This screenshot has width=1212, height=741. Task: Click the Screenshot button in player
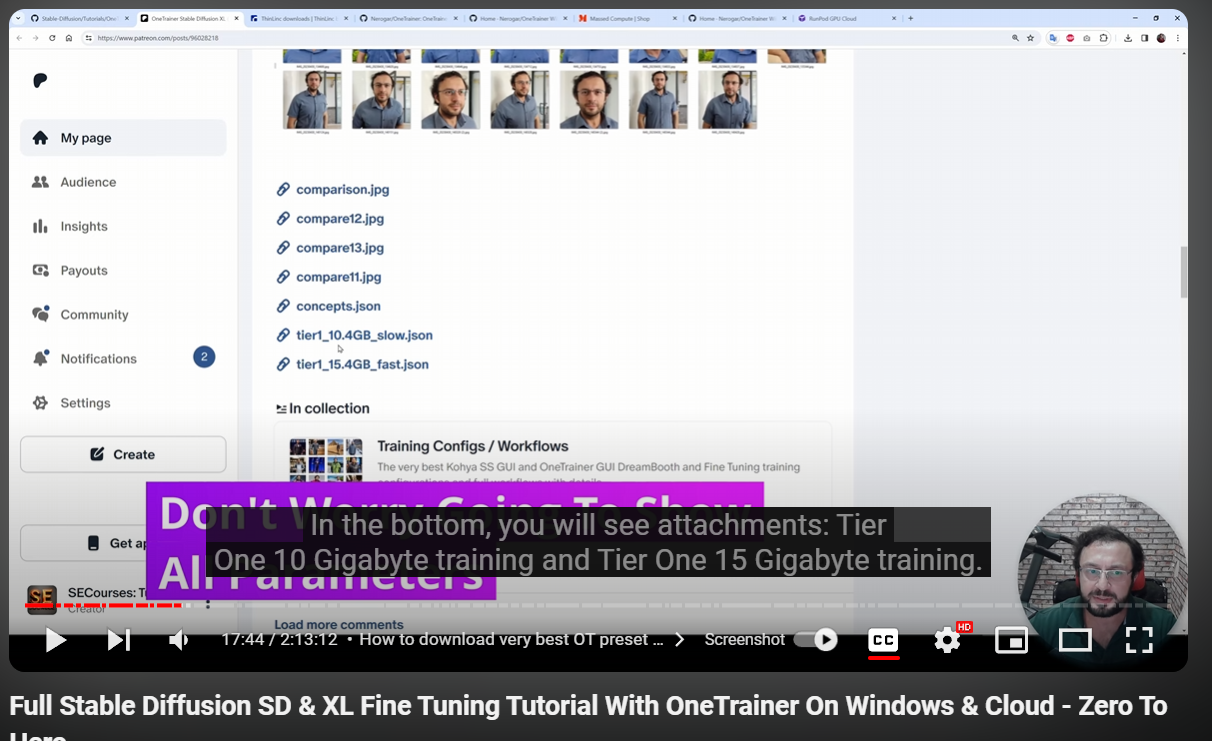(745, 640)
